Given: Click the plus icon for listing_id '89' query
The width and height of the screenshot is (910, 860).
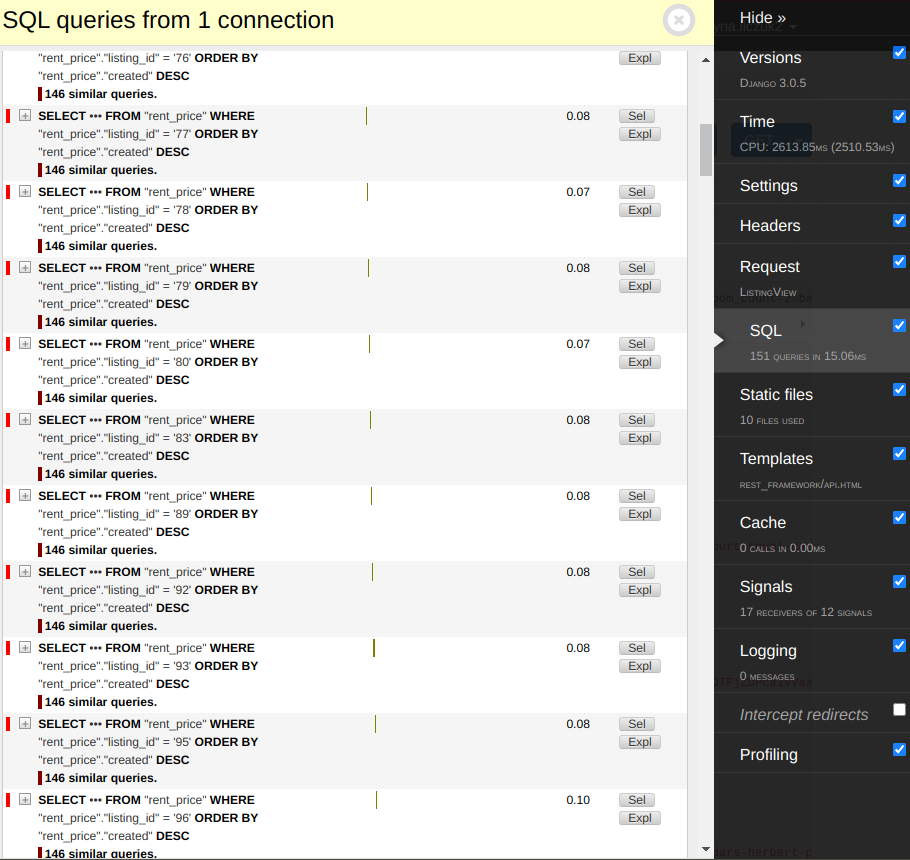Looking at the screenshot, I should pos(25,496).
